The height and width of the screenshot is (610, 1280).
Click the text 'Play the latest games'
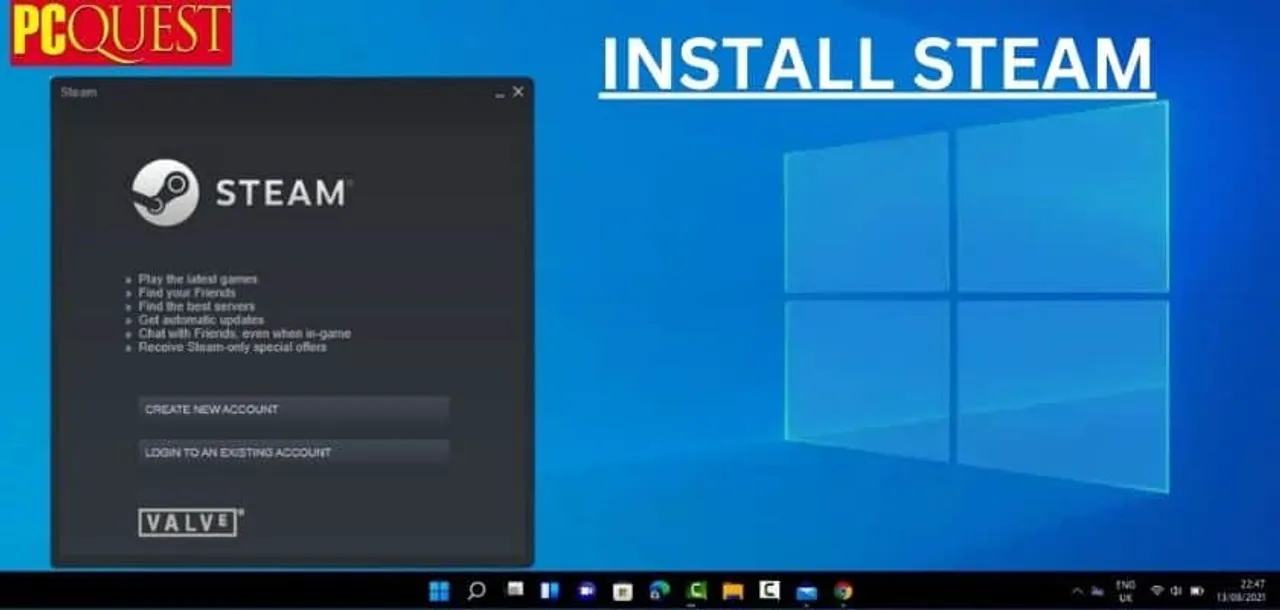click(198, 279)
